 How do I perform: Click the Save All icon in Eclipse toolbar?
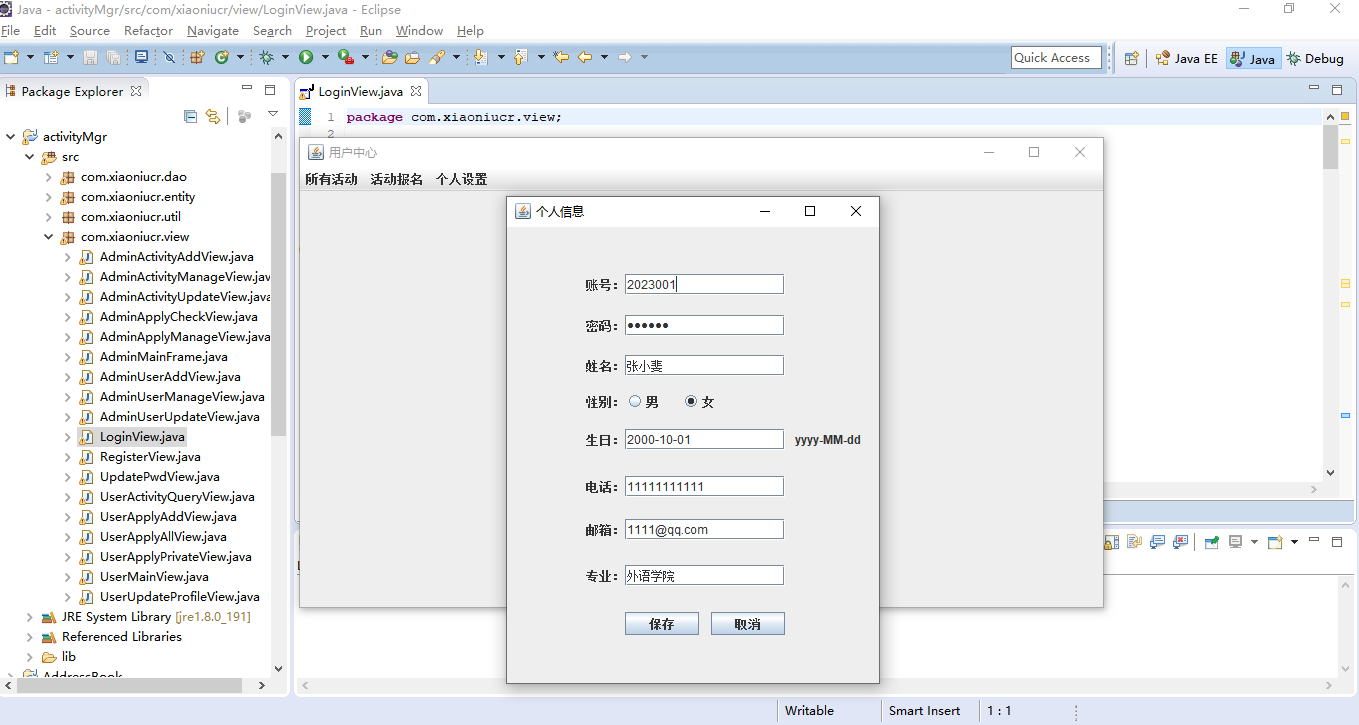pos(114,58)
